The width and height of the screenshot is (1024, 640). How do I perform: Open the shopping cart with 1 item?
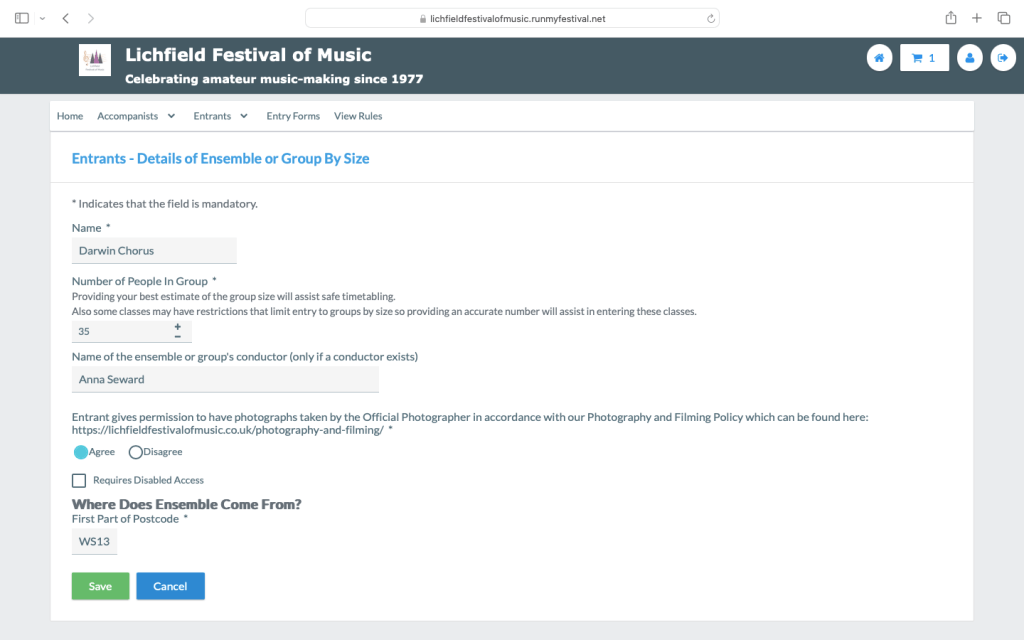[924, 58]
